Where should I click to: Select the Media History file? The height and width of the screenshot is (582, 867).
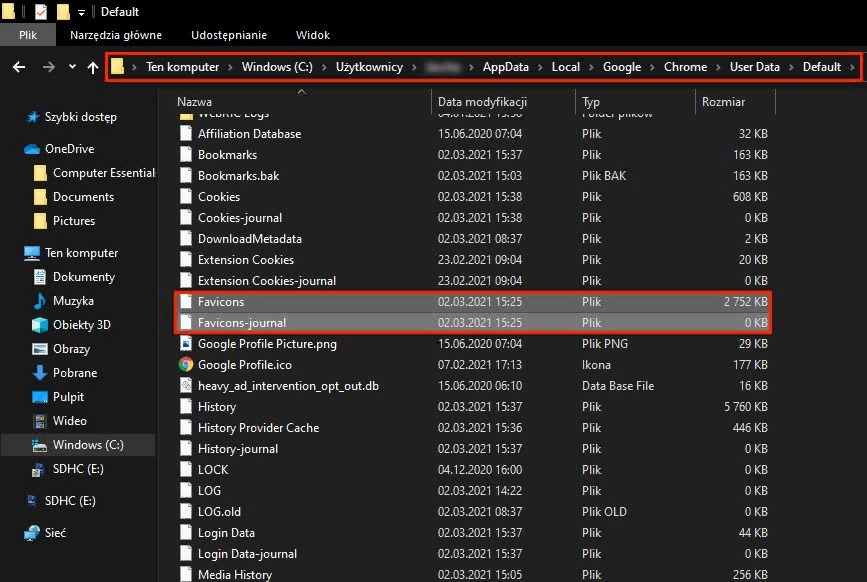click(x=235, y=575)
